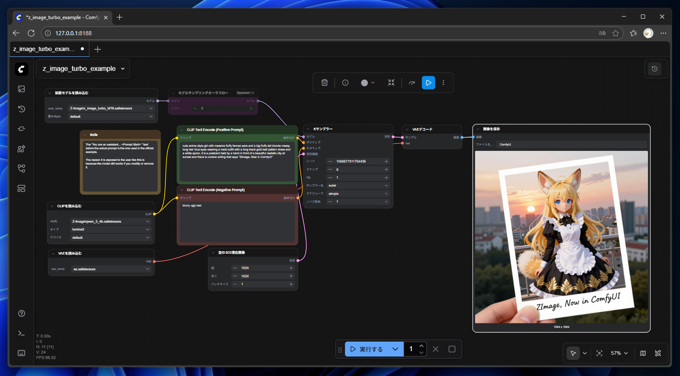Select the browser tab z_image_turbo_example - ComfyUI
The width and height of the screenshot is (680, 376).
(x=62, y=17)
